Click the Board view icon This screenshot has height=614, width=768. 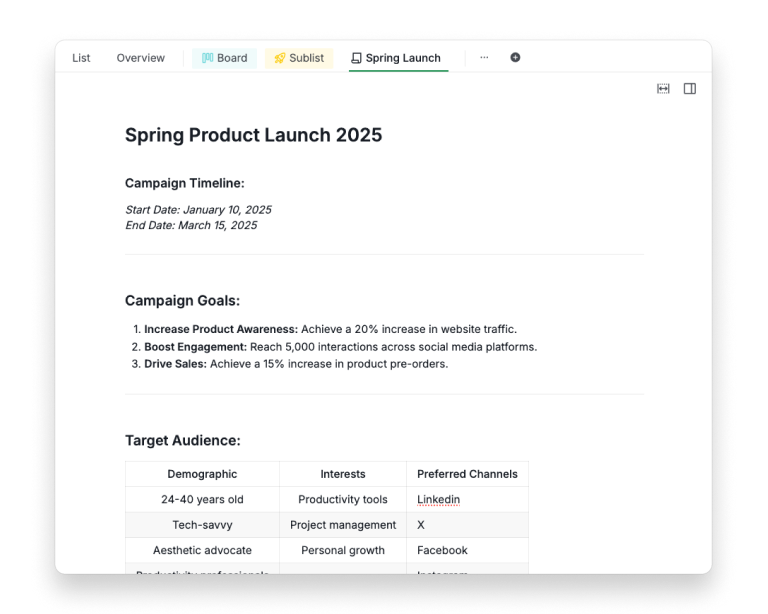208,58
